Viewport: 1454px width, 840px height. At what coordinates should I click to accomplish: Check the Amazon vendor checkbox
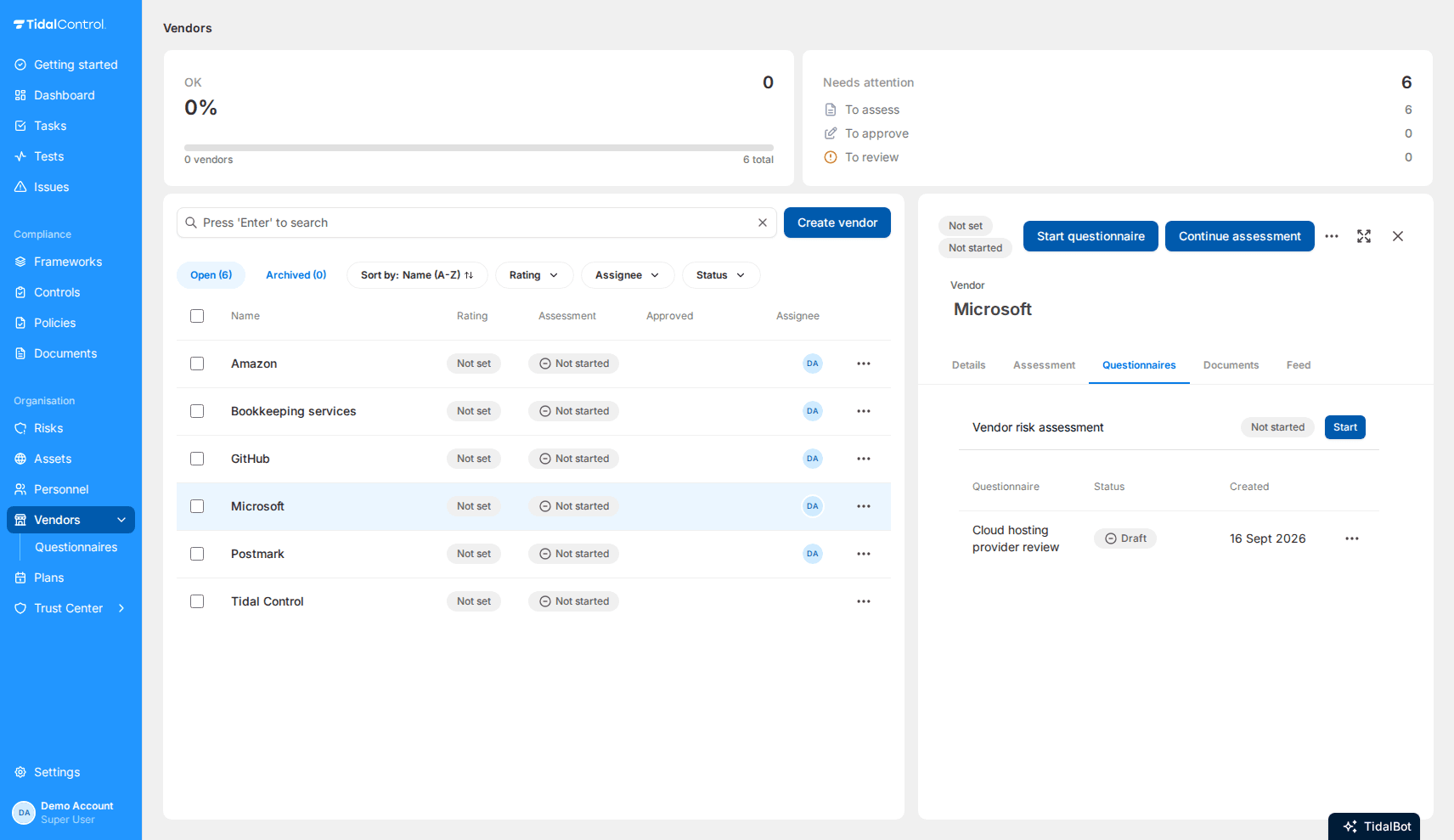[x=197, y=364]
